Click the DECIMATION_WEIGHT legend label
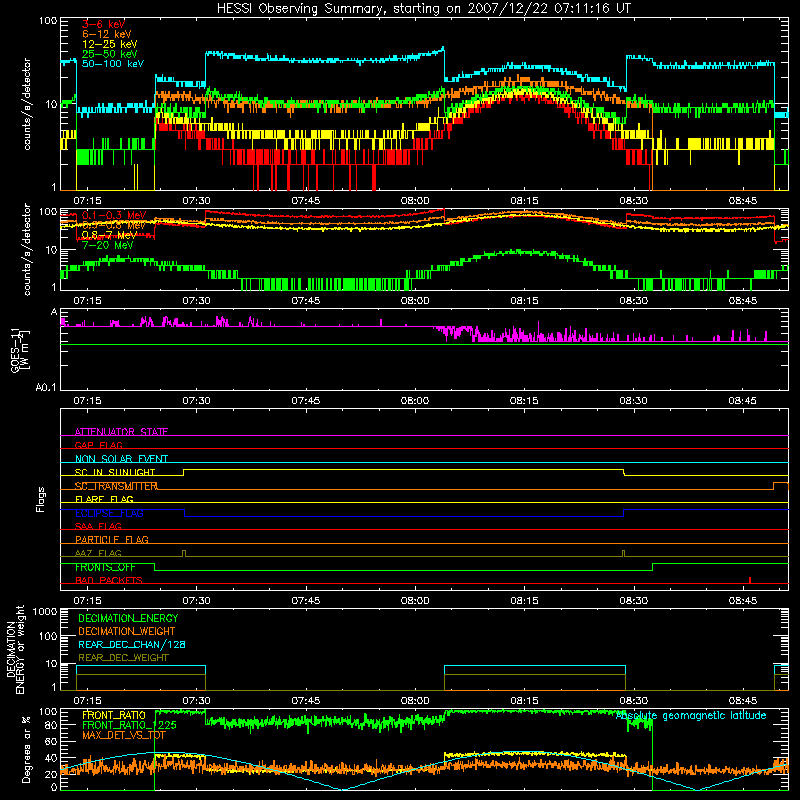800x800 pixels. (x=127, y=631)
